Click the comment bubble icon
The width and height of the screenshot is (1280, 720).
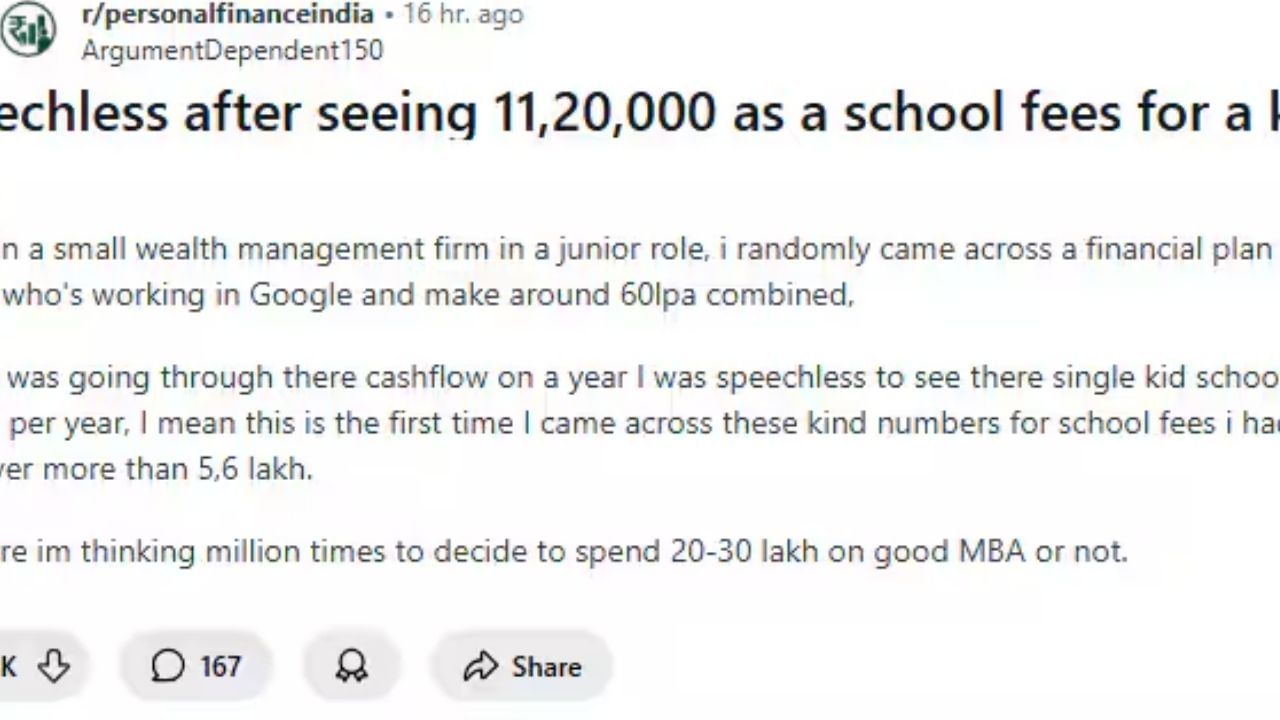(x=168, y=666)
